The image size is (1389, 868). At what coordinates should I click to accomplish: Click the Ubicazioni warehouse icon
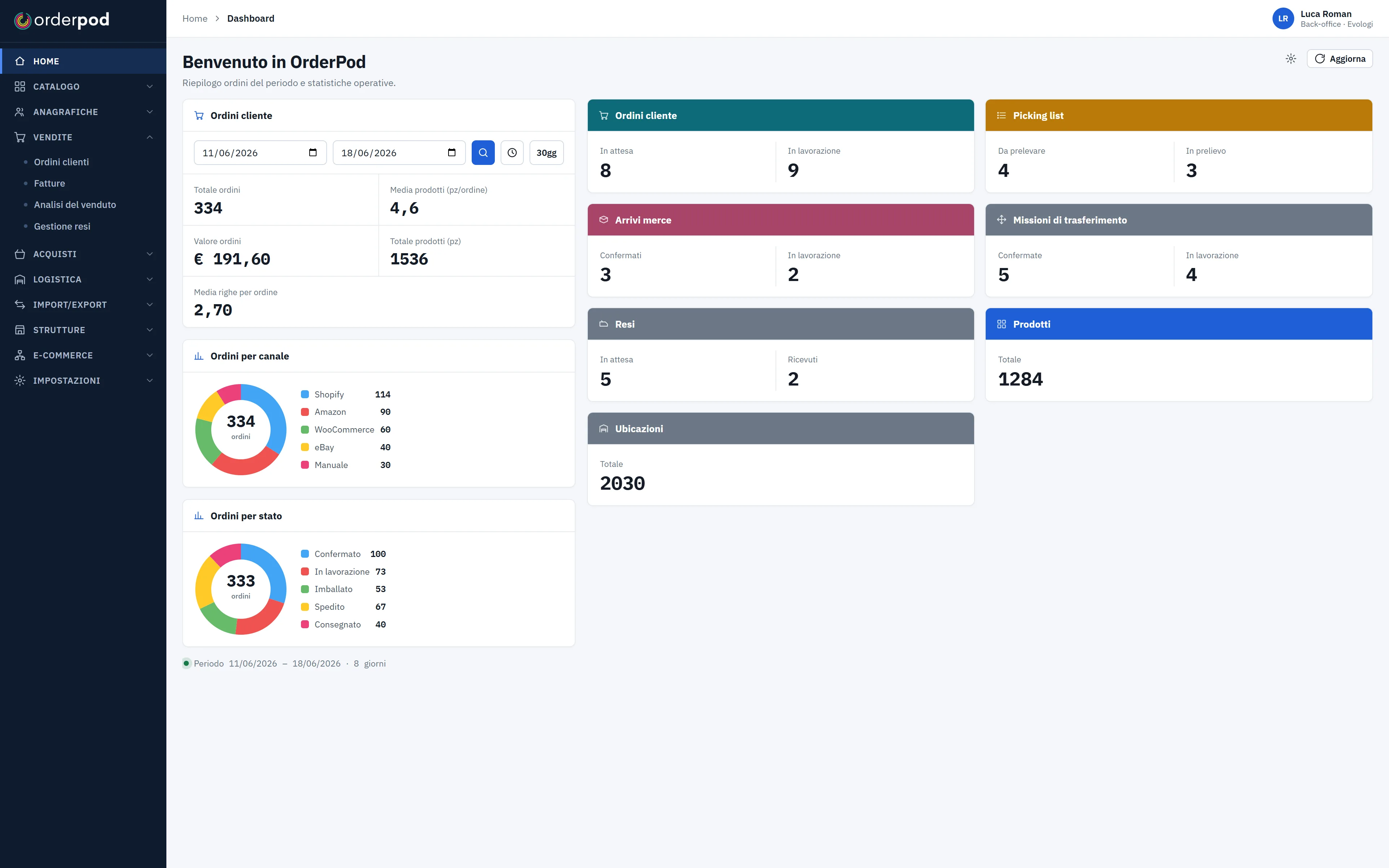click(604, 429)
